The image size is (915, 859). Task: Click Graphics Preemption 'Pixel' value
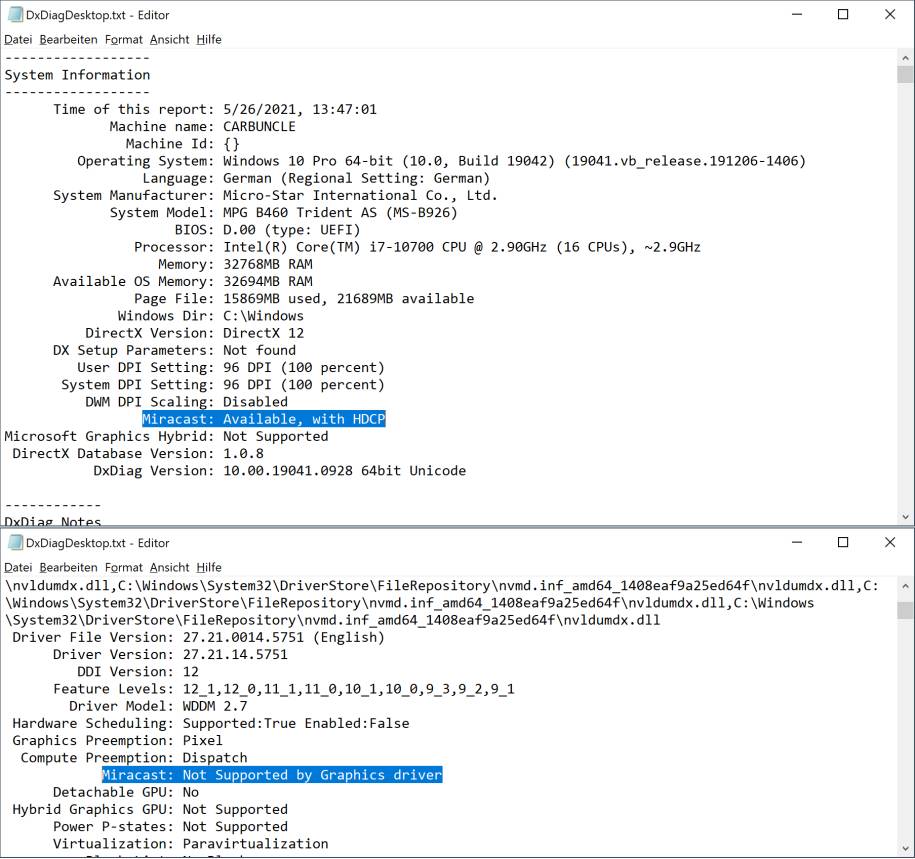coord(202,741)
